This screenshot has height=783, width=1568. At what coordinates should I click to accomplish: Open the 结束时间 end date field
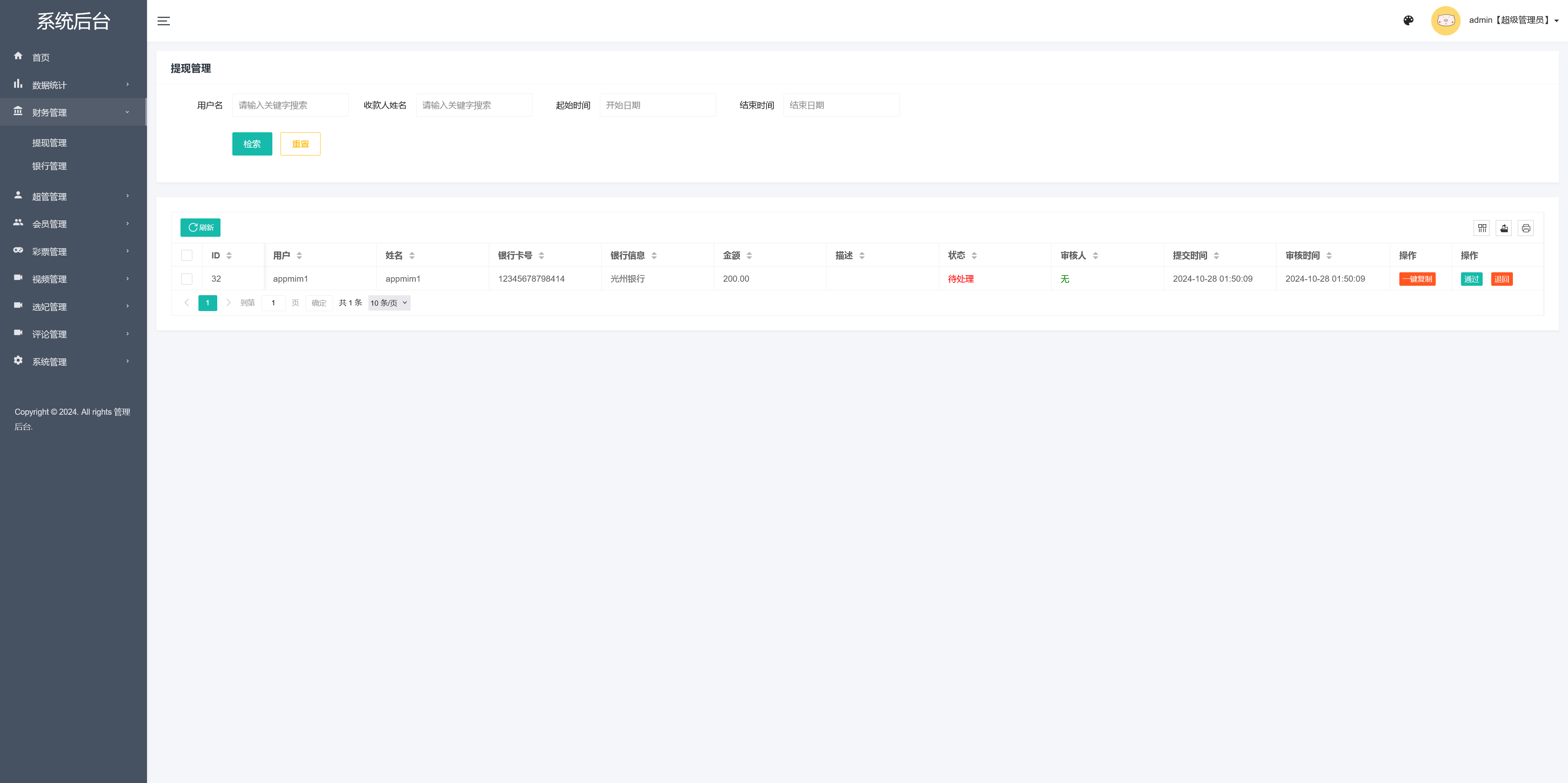tap(841, 105)
